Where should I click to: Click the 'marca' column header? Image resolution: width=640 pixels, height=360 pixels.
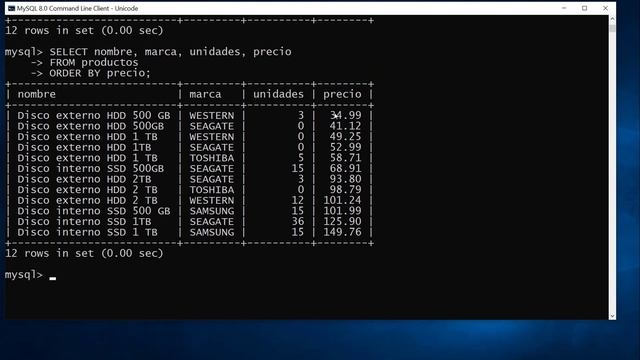205,94
